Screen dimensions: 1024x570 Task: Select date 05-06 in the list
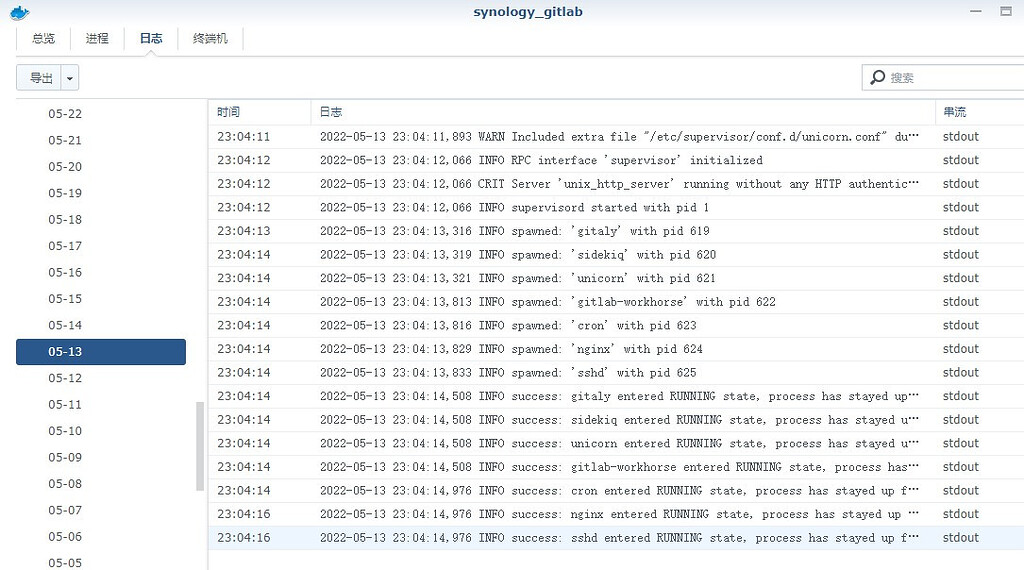tap(101, 537)
